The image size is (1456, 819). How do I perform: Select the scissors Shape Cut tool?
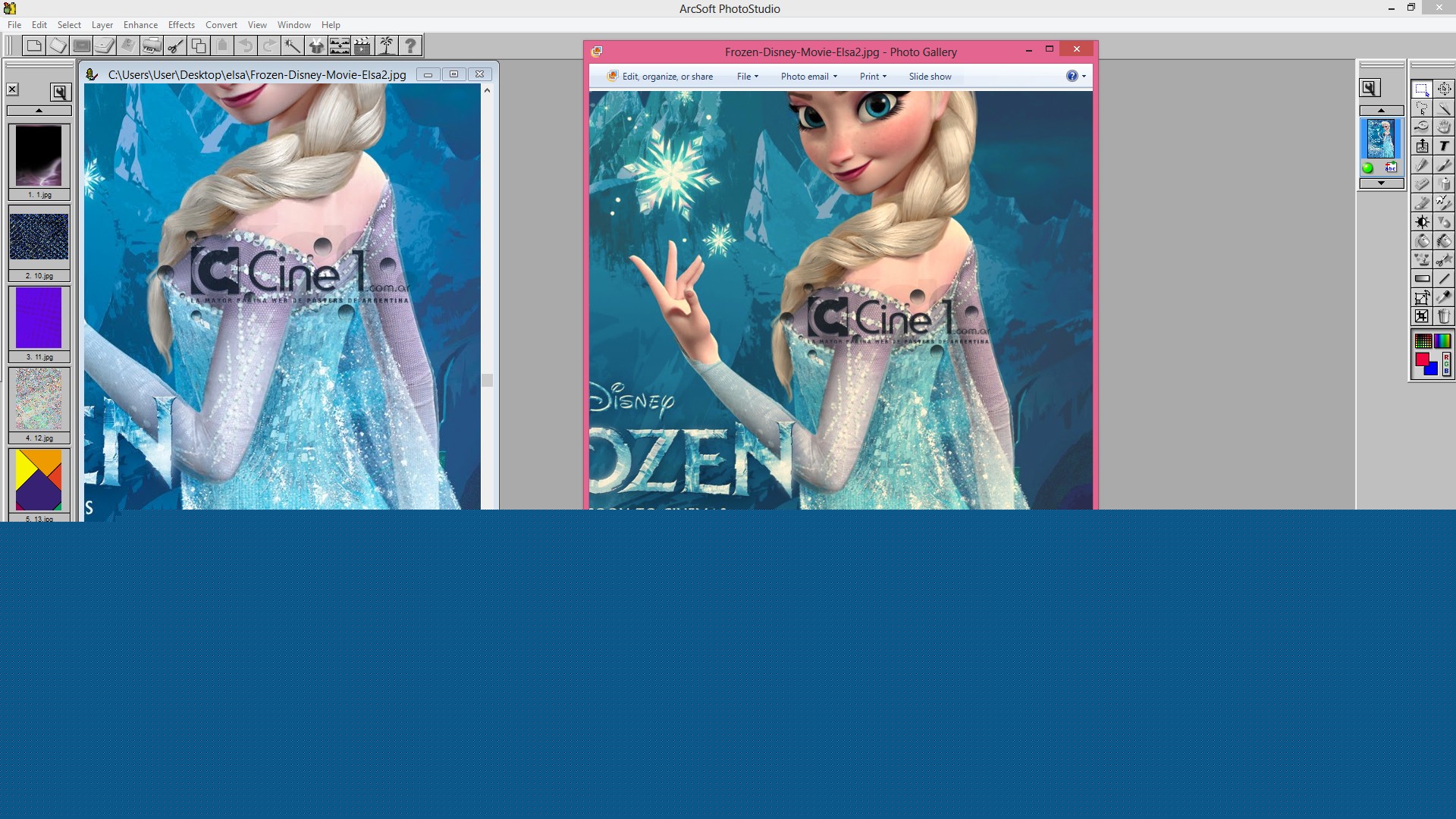point(1444,259)
